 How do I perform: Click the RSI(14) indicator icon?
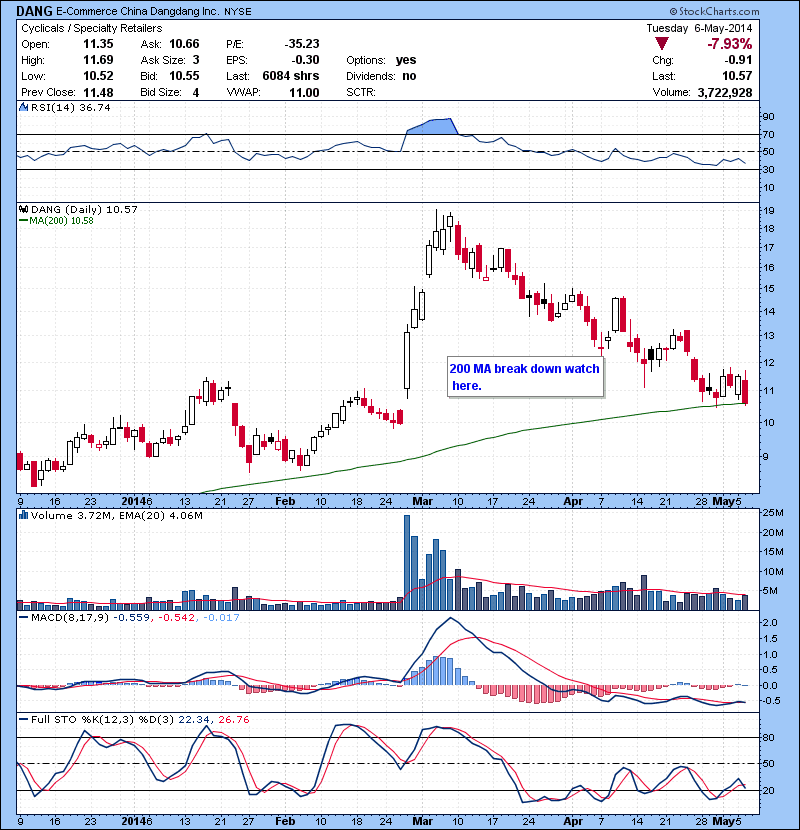(x=23, y=107)
